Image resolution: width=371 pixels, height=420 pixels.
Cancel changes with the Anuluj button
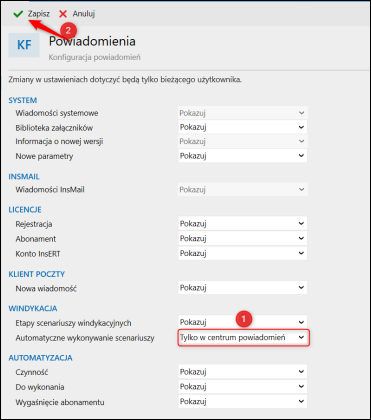77,14
